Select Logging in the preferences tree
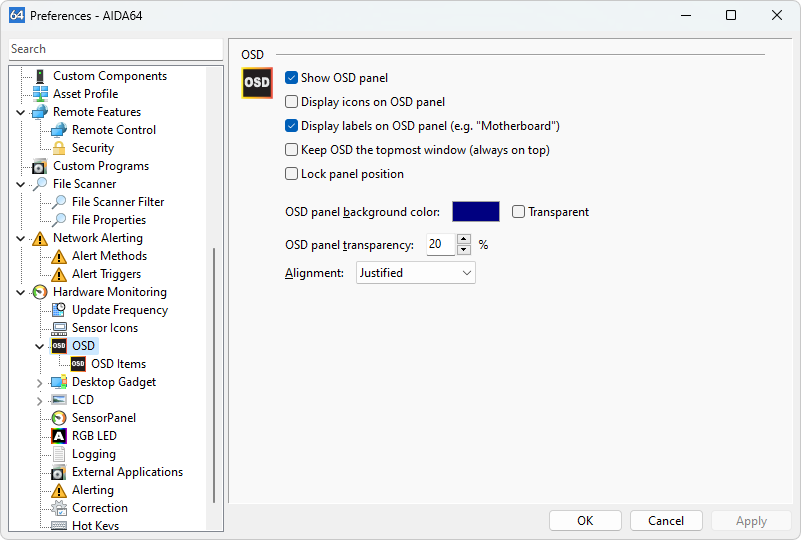 [x=93, y=454]
